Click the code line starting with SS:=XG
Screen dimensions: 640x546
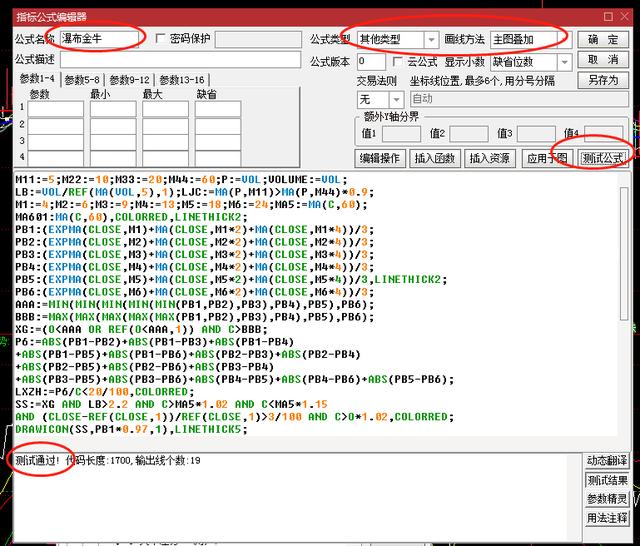(x=171, y=404)
